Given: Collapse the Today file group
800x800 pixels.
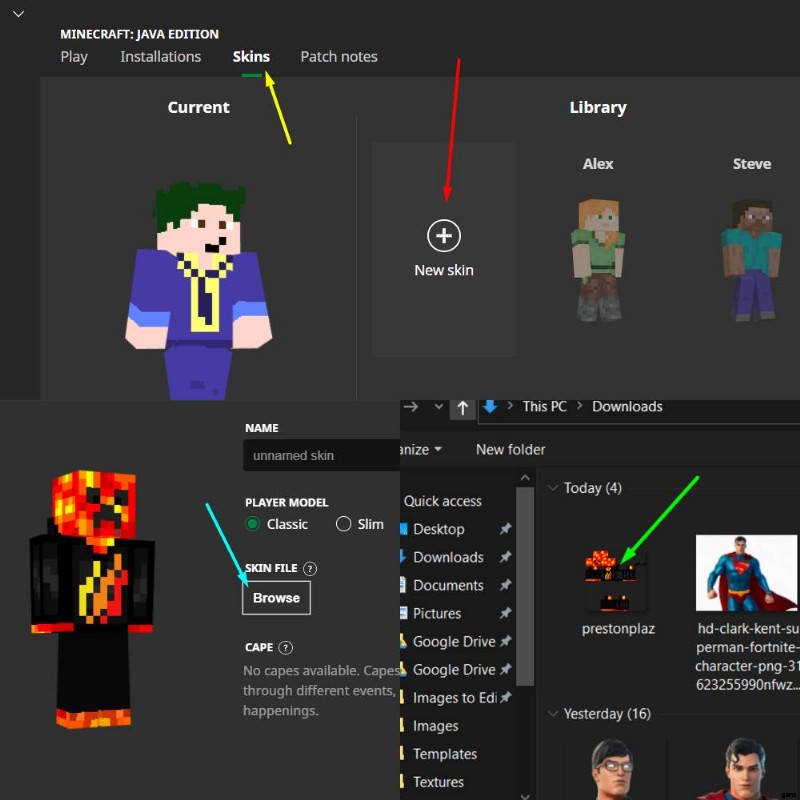Looking at the screenshot, I should 553,488.
